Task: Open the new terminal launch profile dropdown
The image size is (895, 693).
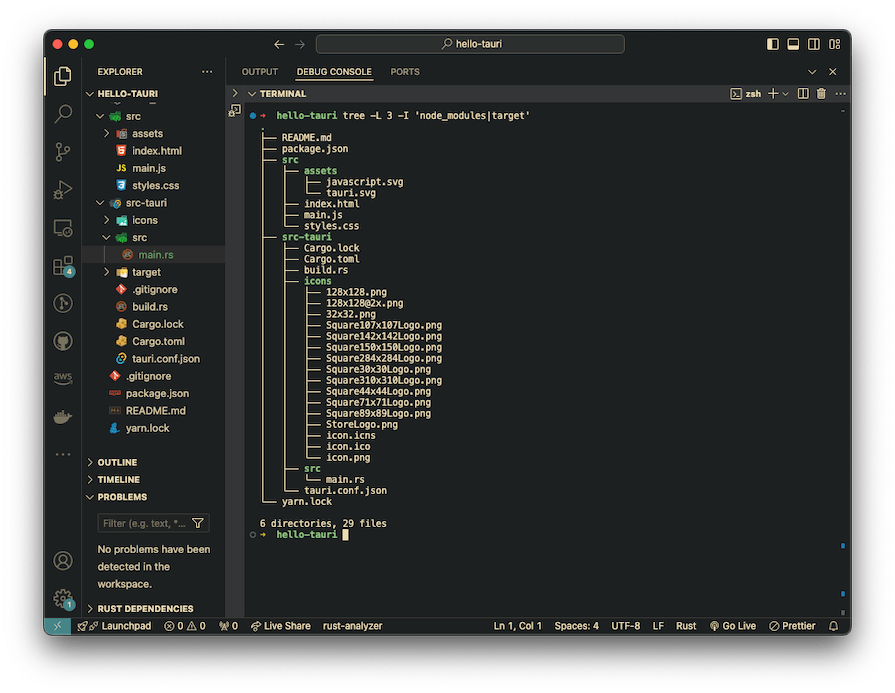Action: (785, 94)
